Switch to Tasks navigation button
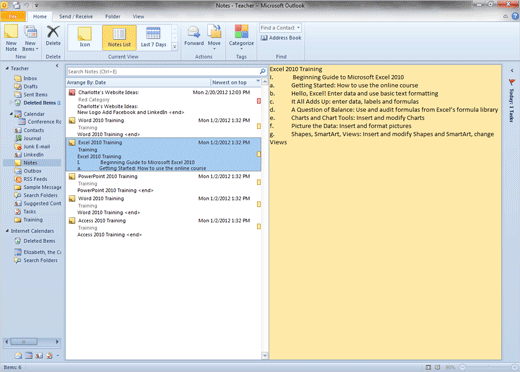 point(49,356)
